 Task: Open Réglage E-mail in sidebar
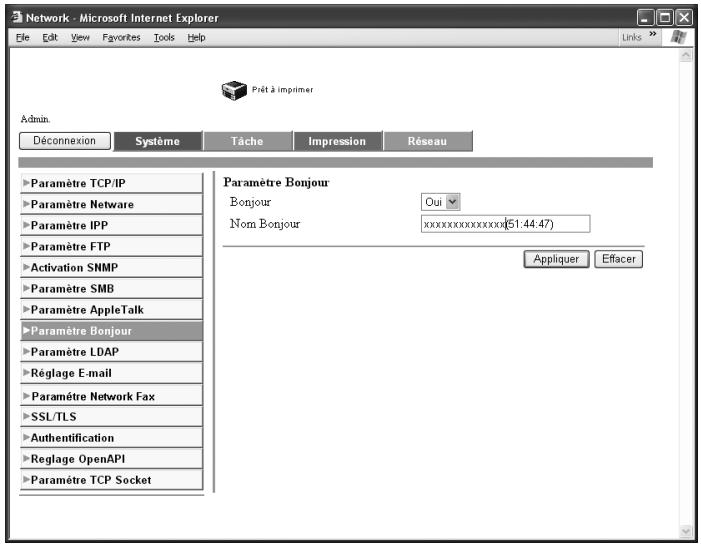click(x=111, y=373)
